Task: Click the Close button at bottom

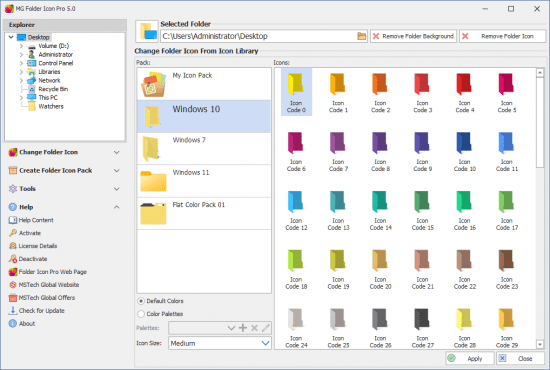Action: click(x=521, y=358)
